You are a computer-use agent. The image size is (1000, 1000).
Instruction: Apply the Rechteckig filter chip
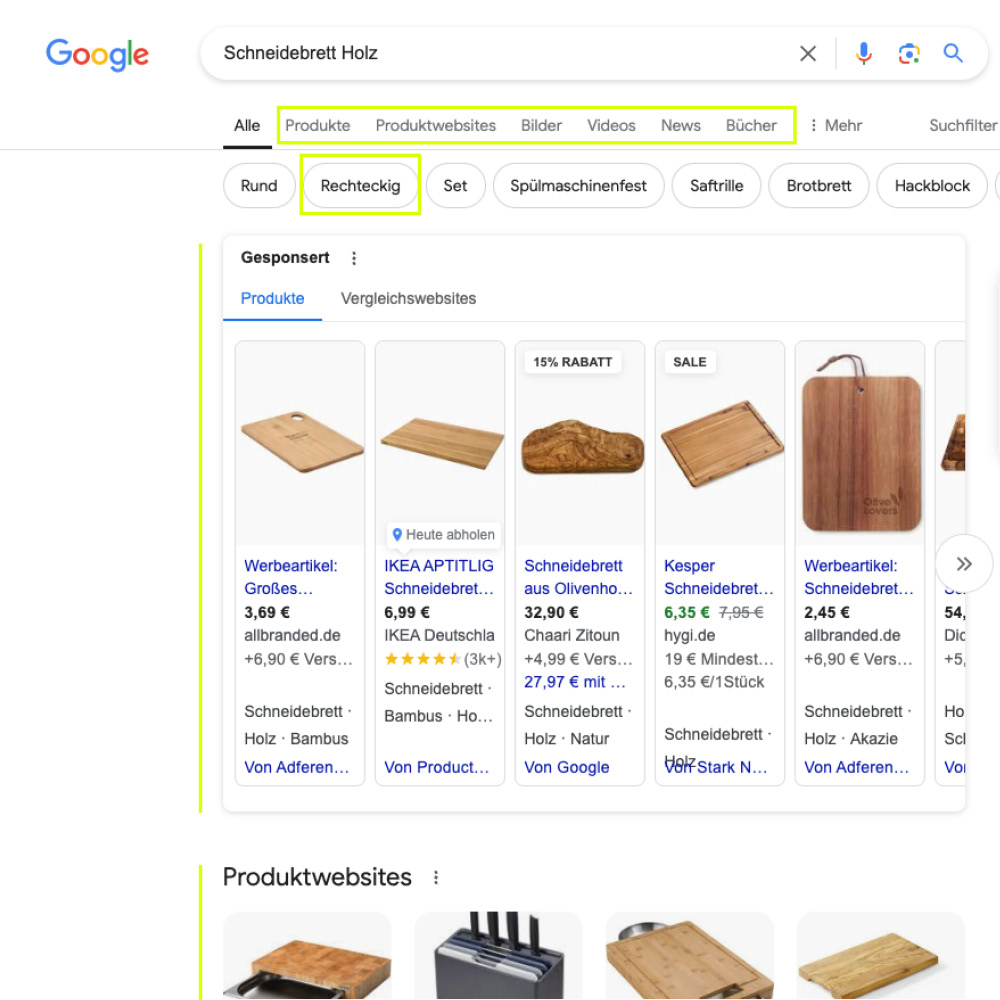pos(360,186)
